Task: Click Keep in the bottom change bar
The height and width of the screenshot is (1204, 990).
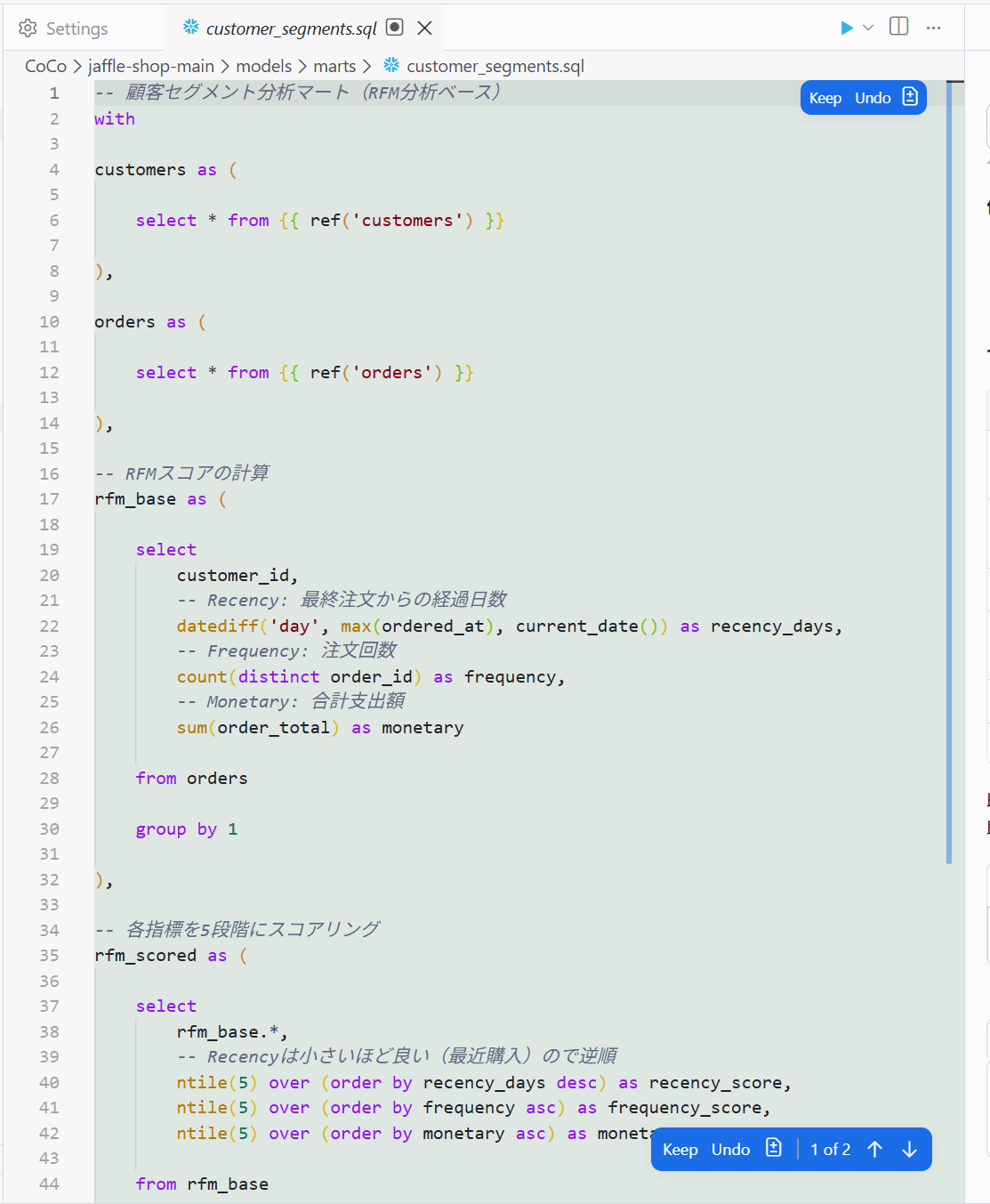Action: [x=680, y=1150]
